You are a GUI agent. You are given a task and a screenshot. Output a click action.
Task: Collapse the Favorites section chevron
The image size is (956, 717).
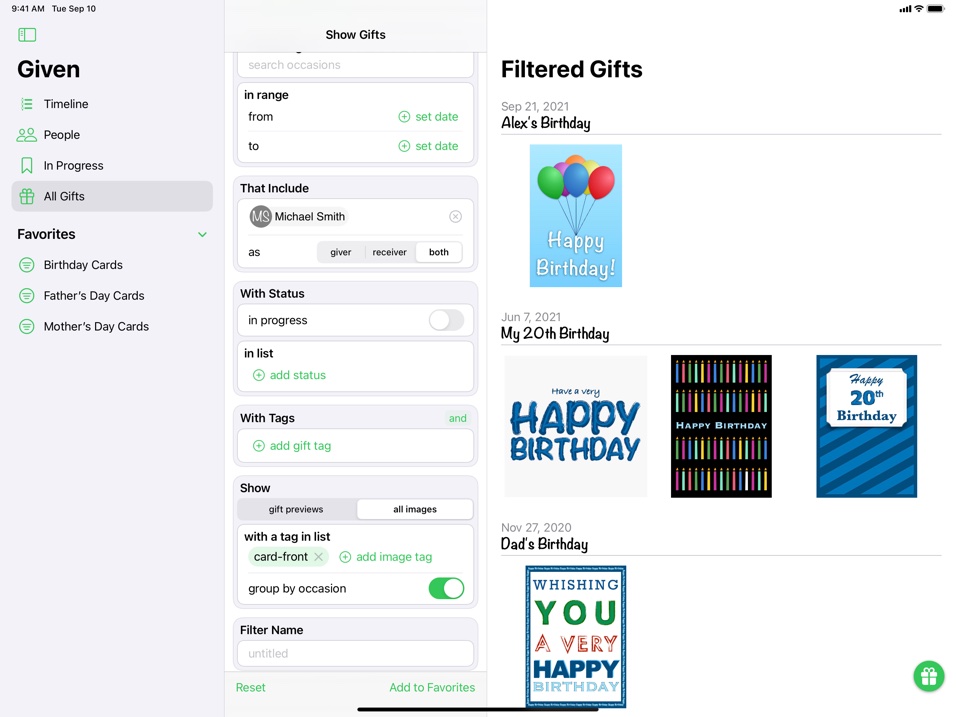(x=202, y=235)
